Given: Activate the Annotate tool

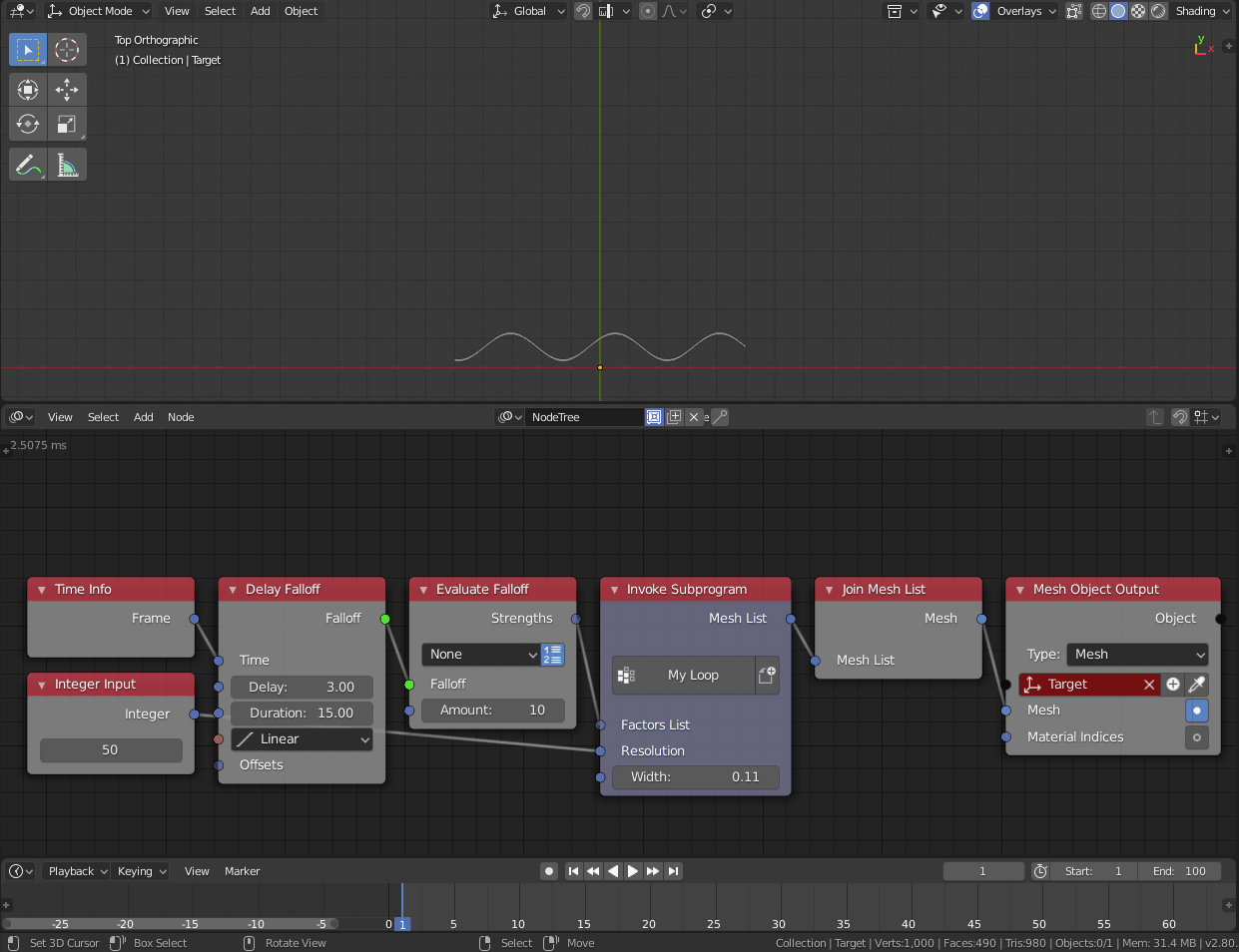Looking at the screenshot, I should click(x=27, y=164).
